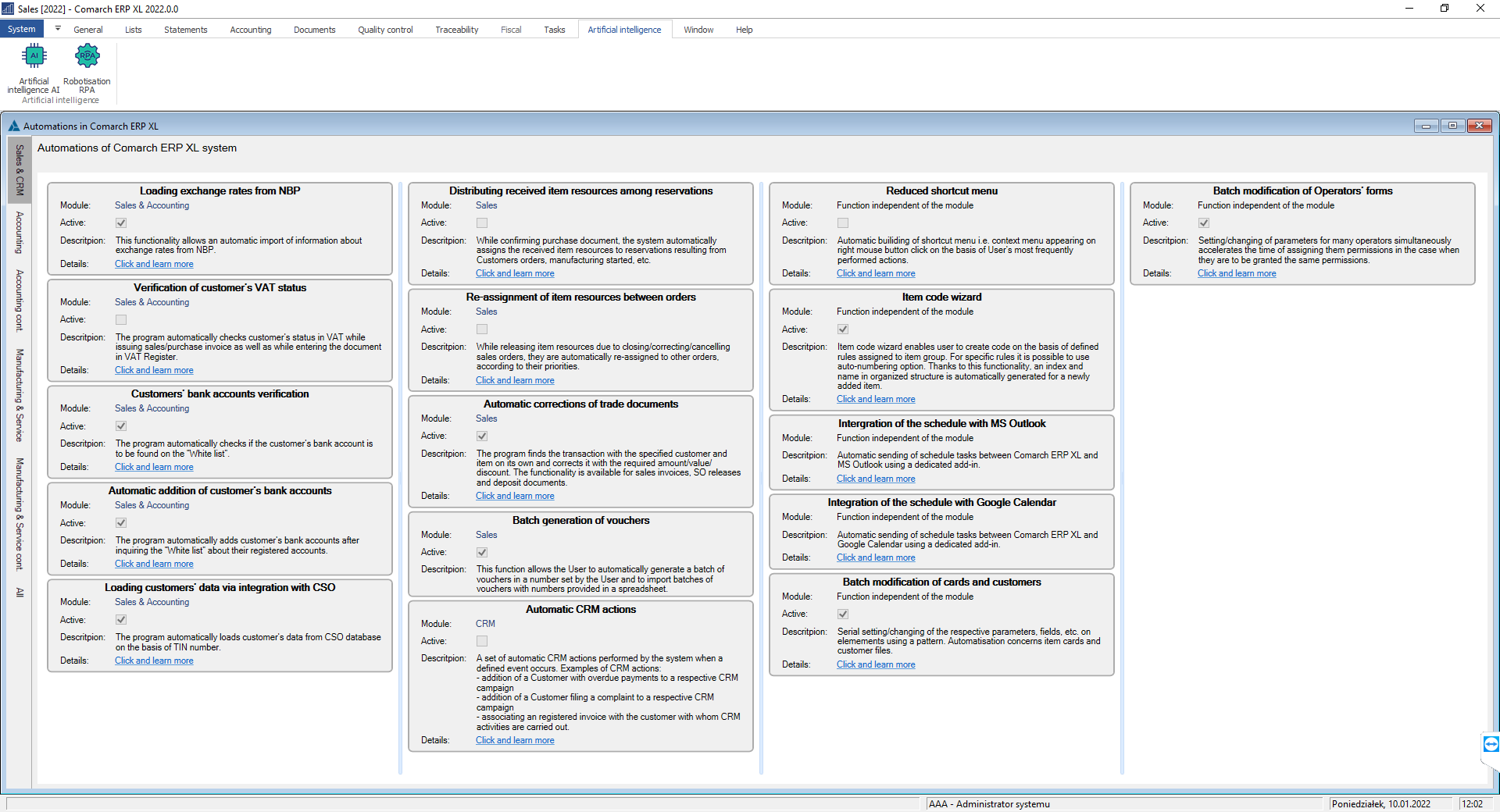
Task: Open the Fiscal ribbon tab
Action: (511, 30)
